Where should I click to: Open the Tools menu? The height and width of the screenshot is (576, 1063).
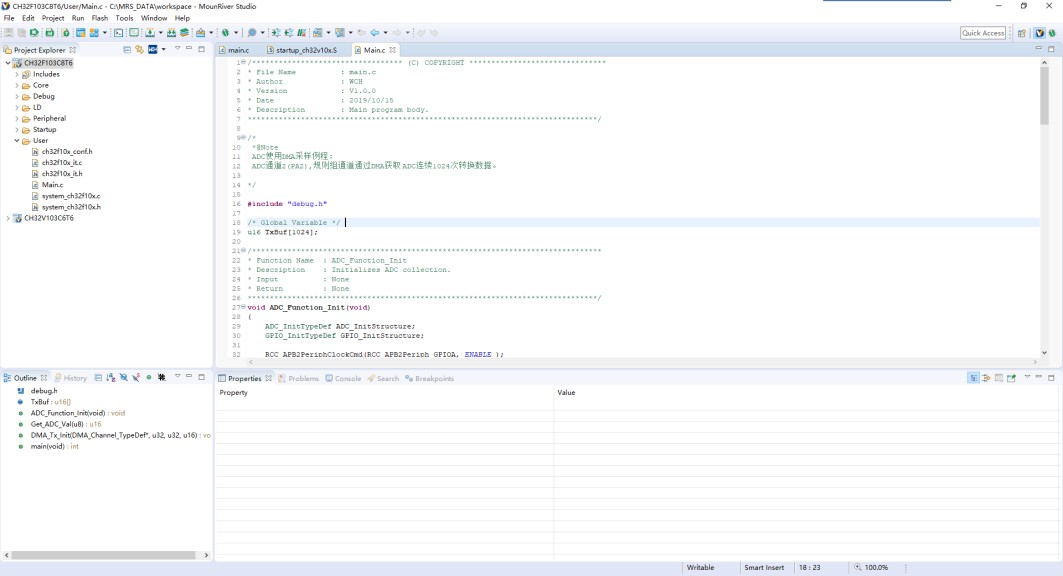pos(124,18)
